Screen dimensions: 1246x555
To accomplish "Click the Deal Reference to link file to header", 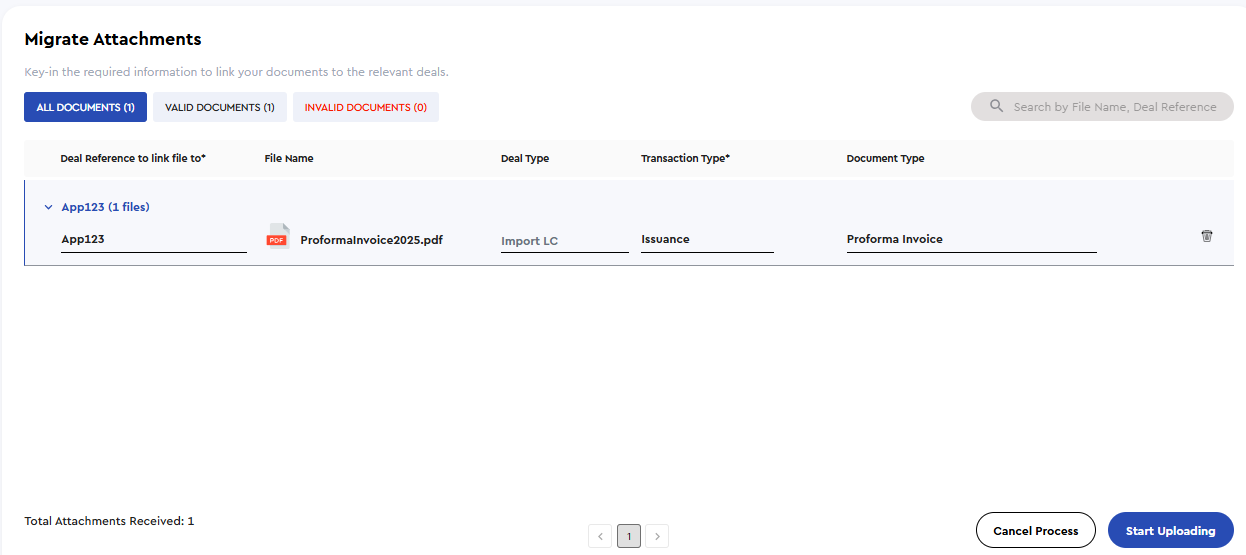I will click(x=133, y=158).
